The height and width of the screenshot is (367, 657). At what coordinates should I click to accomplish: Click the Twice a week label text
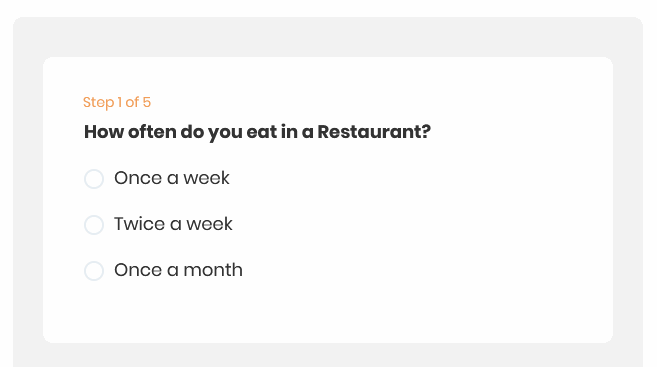point(173,224)
